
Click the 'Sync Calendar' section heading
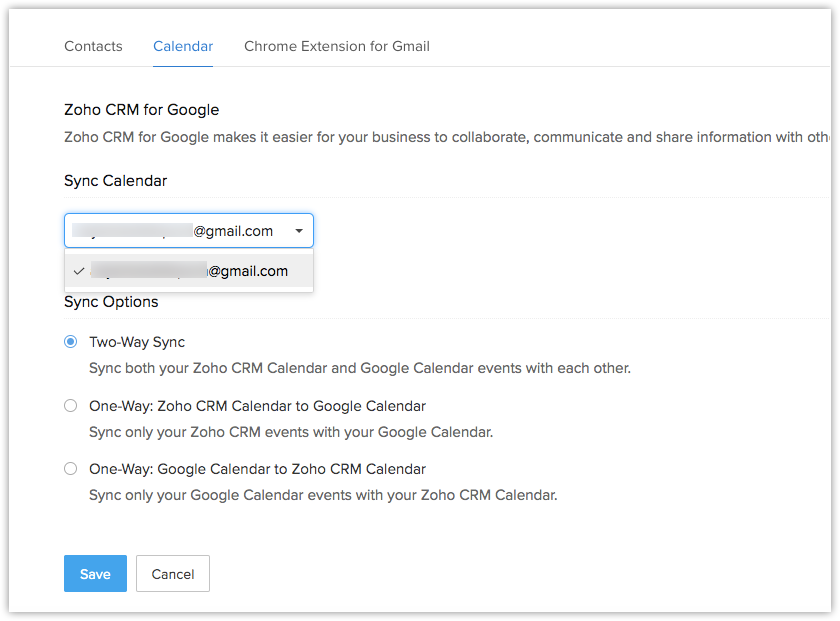(x=115, y=181)
